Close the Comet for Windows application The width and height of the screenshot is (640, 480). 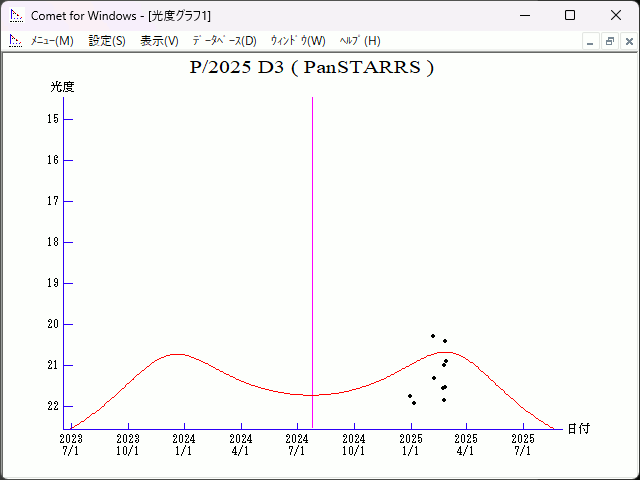(x=616, y=16)
